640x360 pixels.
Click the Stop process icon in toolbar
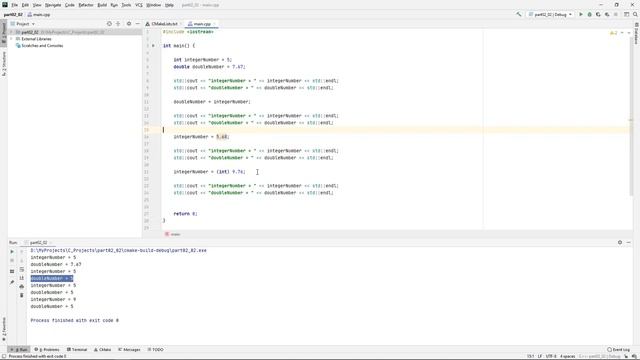click(x=616, y=14)
